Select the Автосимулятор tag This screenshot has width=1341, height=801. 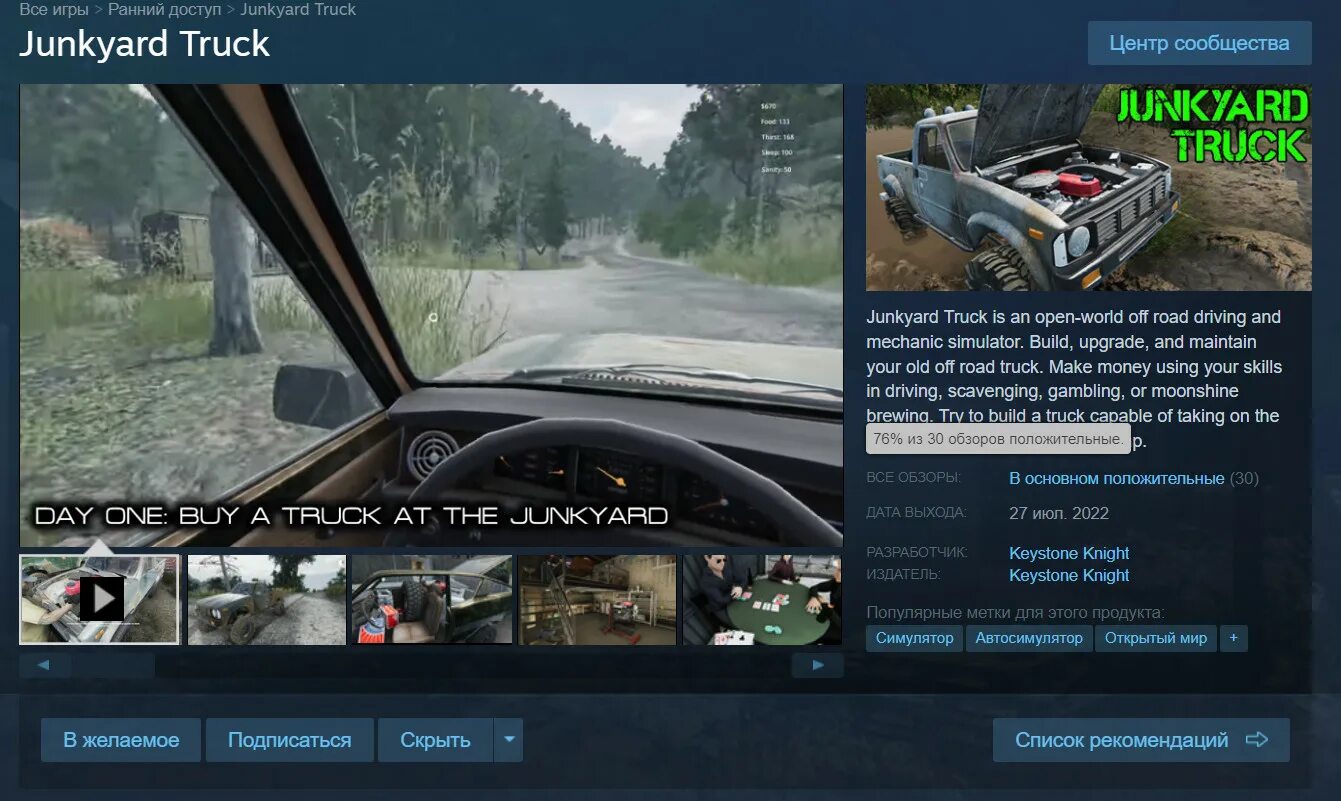pyautogui.click(x=1029, y=638)
